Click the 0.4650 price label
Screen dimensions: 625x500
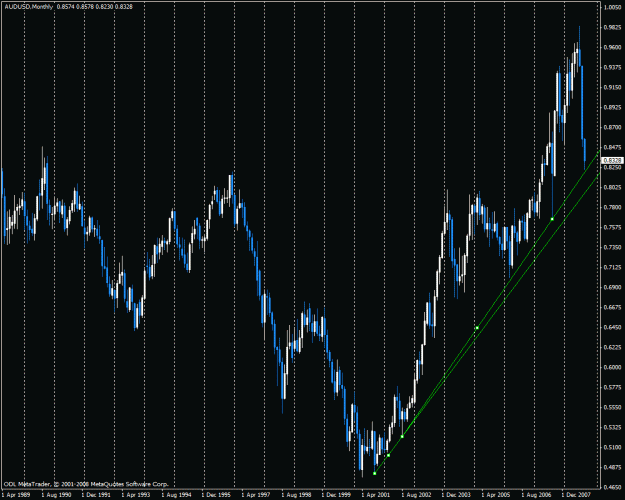pyautogui.click(x=613, y=487)
